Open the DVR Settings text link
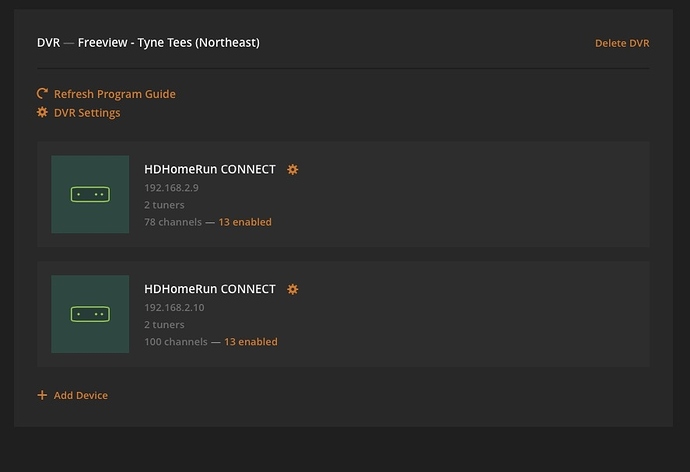The height and width of the screenshot is (472, 690). click(x=87, y=113)
